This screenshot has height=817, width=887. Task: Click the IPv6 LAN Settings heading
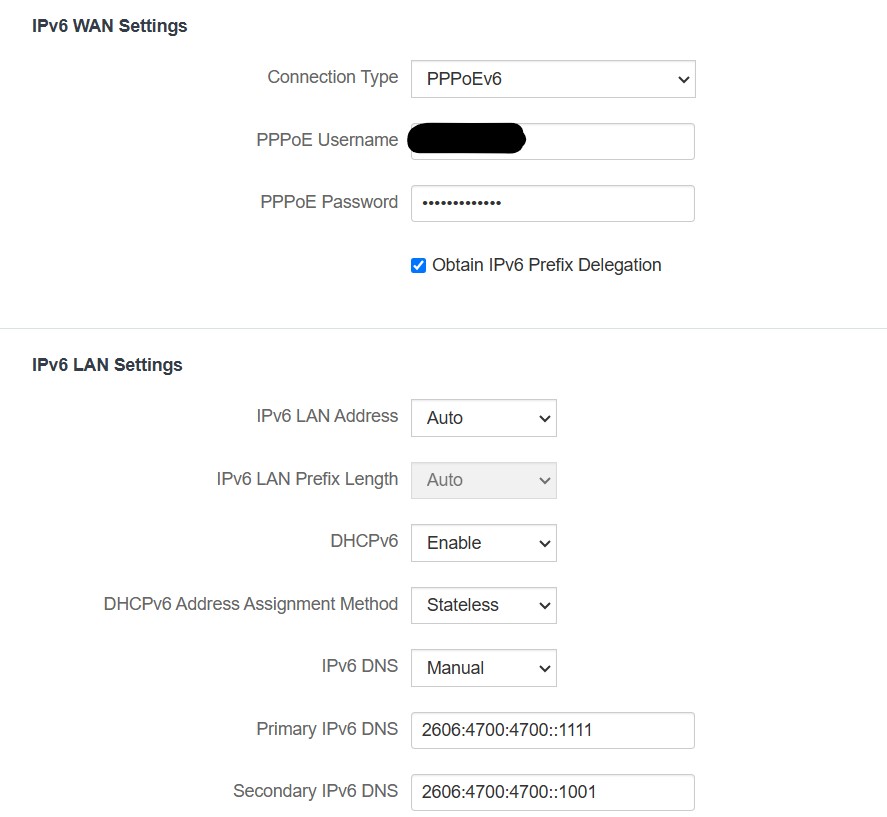pyautogui.click(x=107, y=365)
